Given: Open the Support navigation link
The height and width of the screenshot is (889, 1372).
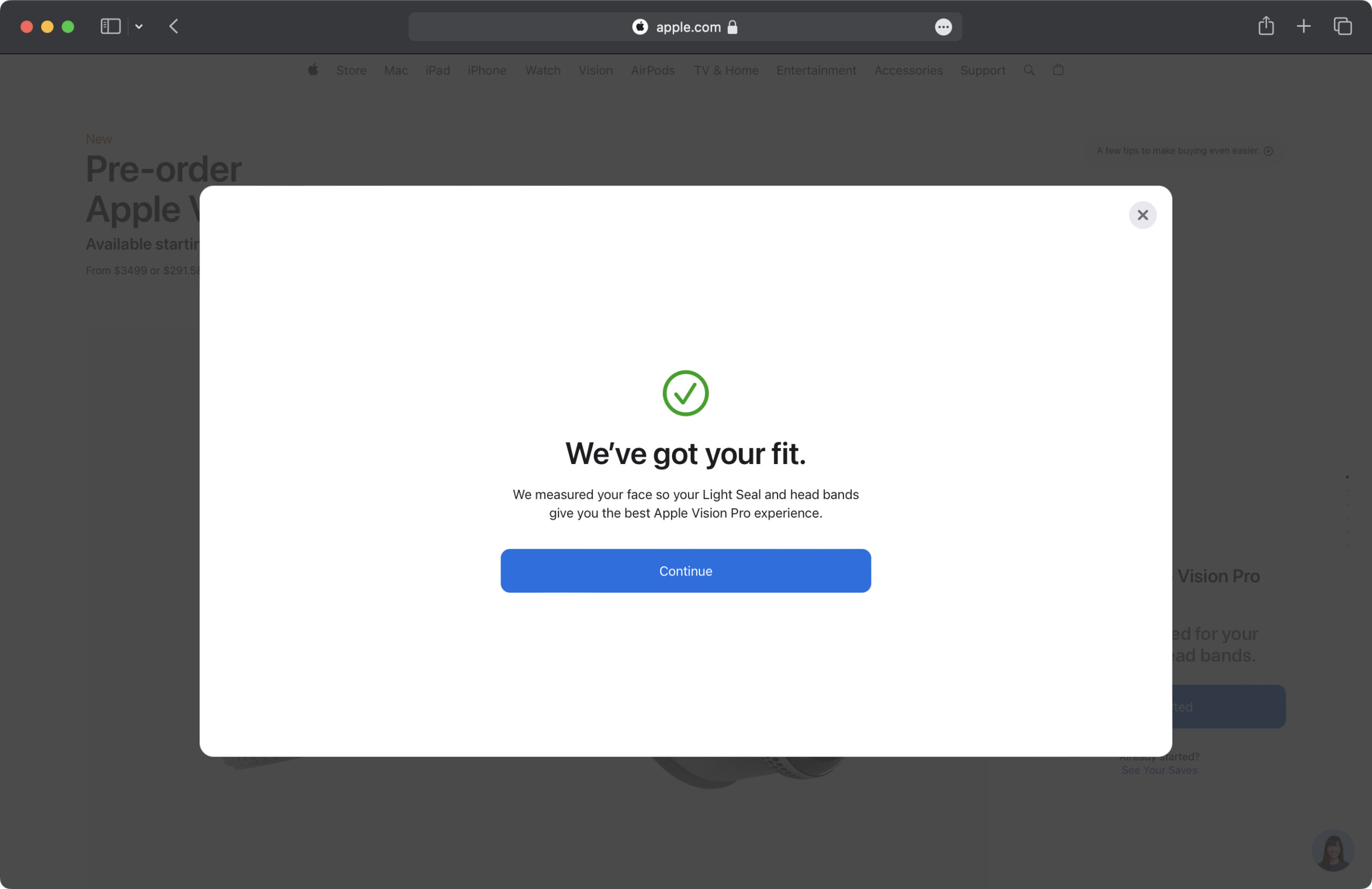Looking at the screenshot, I should click(x=982, y=70).
